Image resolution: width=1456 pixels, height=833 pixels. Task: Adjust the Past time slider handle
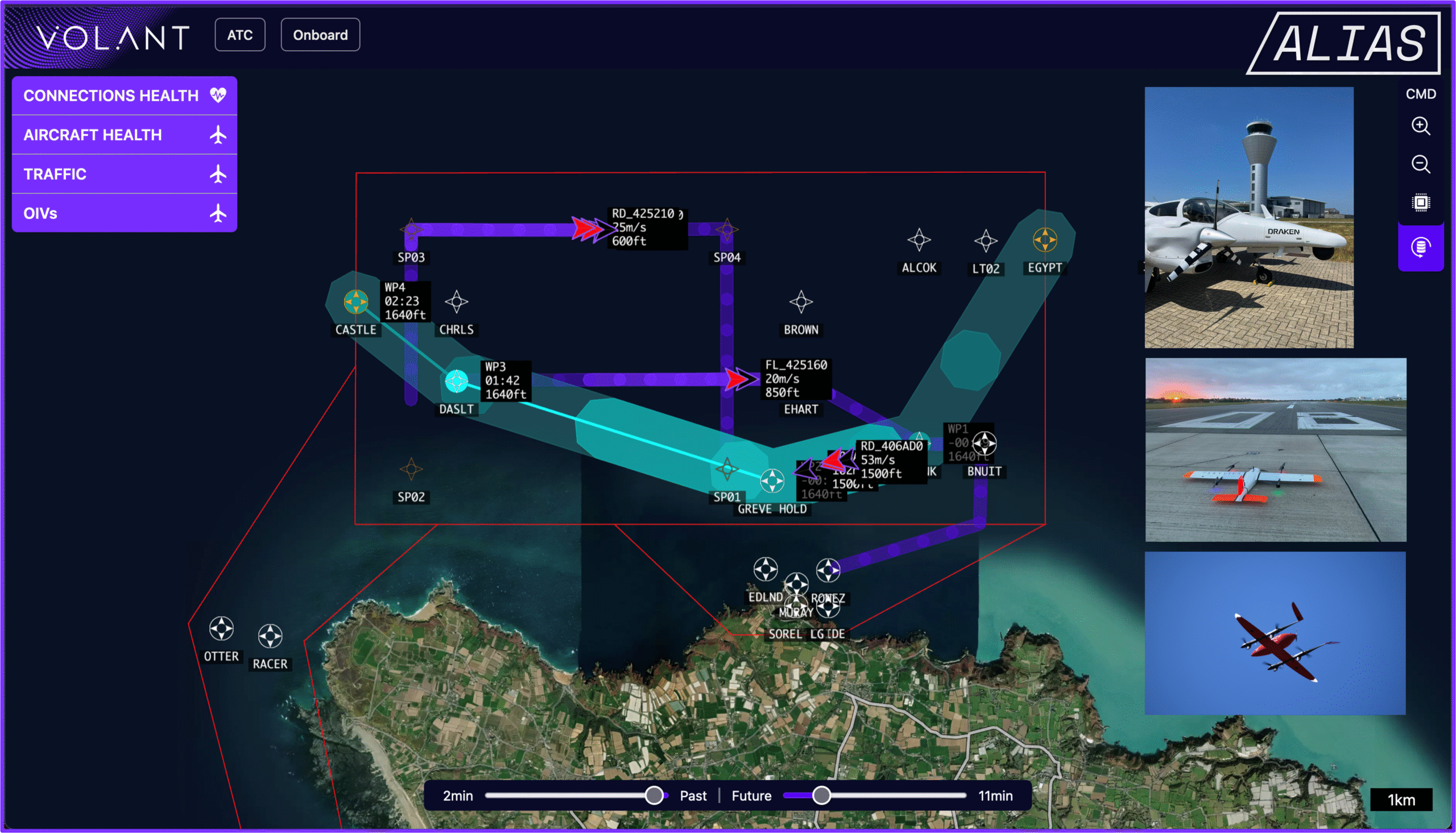[654, 795]
